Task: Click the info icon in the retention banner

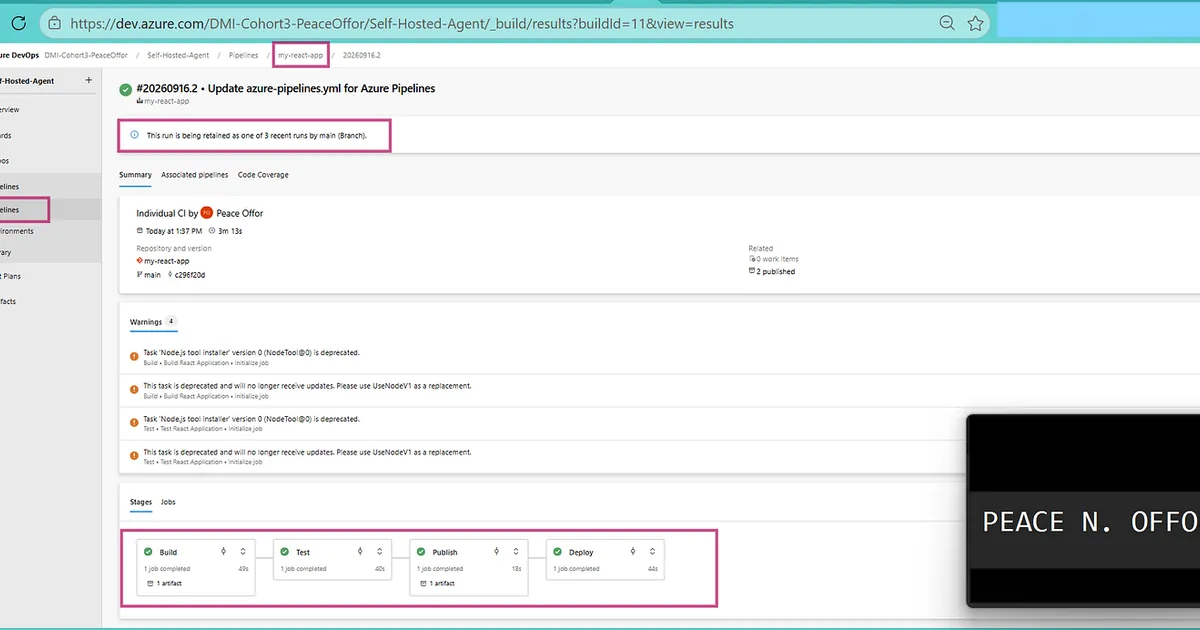Action: [135, 134]
